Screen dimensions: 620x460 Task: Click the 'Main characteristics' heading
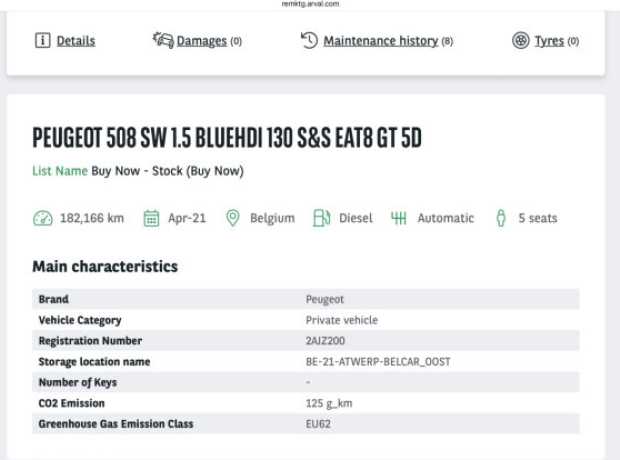pos(105,266)
